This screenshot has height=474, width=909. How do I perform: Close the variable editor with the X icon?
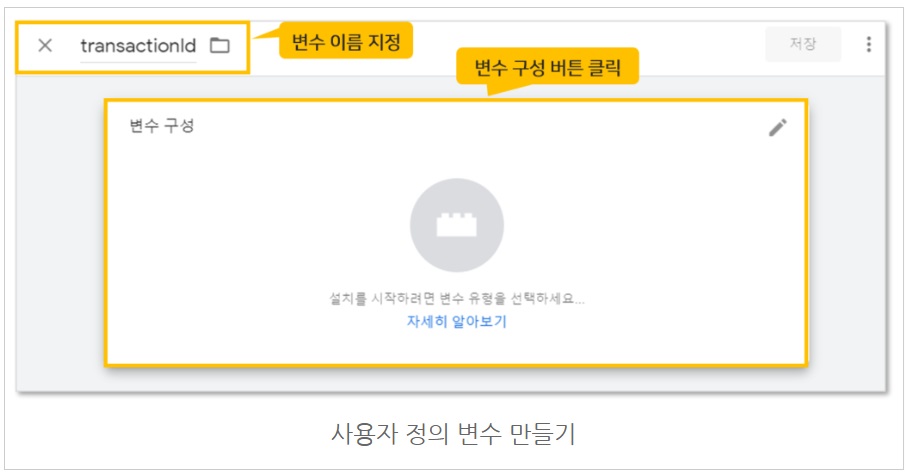click(x=45, y=45)
